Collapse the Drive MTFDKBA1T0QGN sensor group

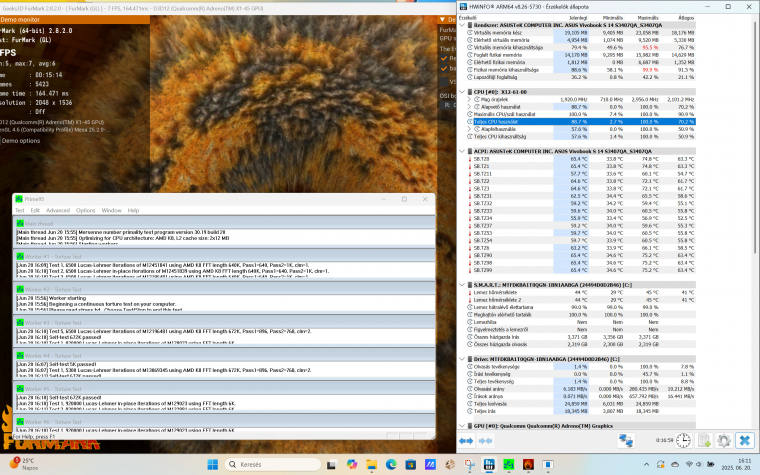[462, 359]
